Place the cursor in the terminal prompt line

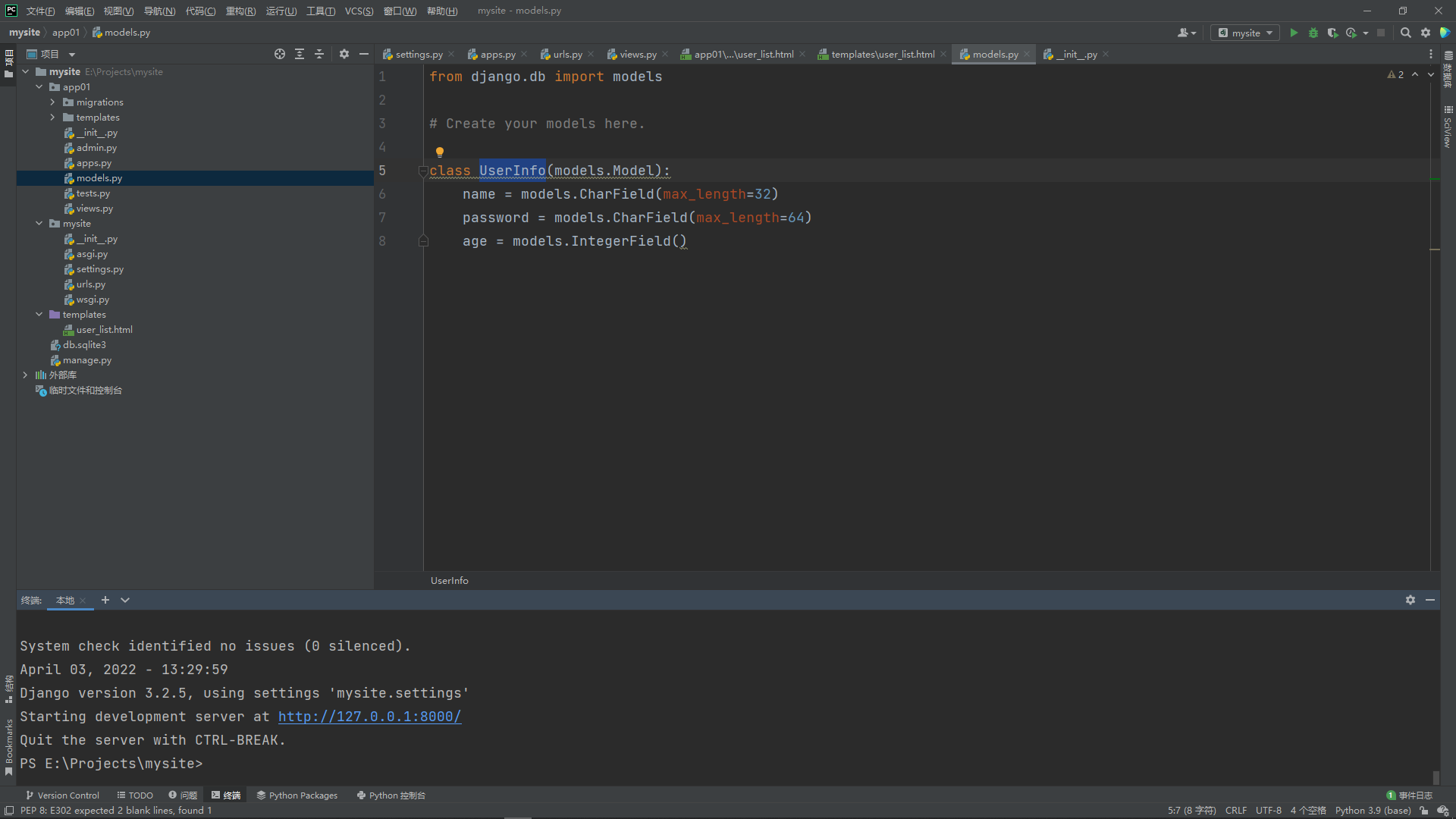(111, 764)
